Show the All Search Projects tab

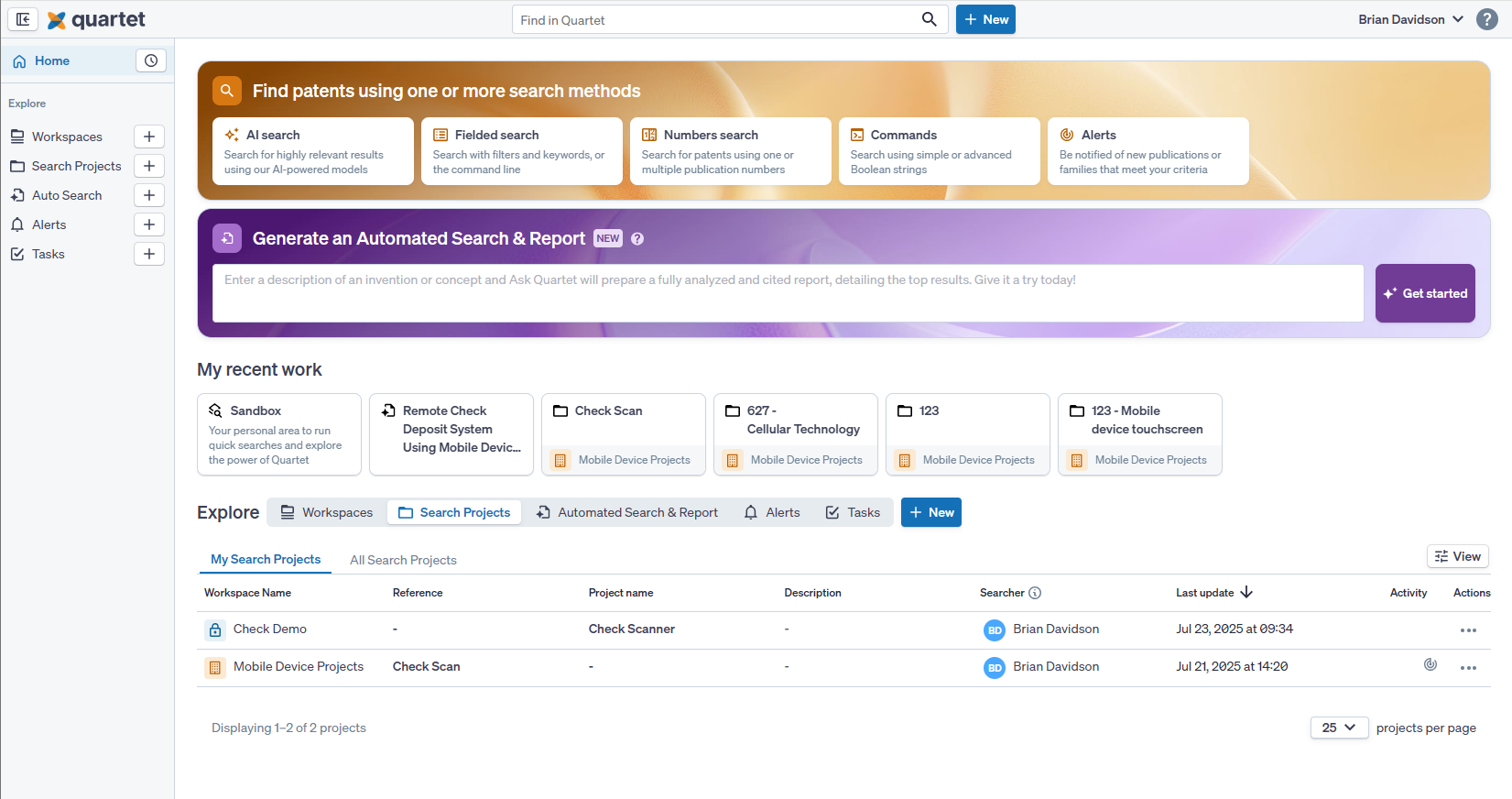pyautogui.click(x=403, y=560)
